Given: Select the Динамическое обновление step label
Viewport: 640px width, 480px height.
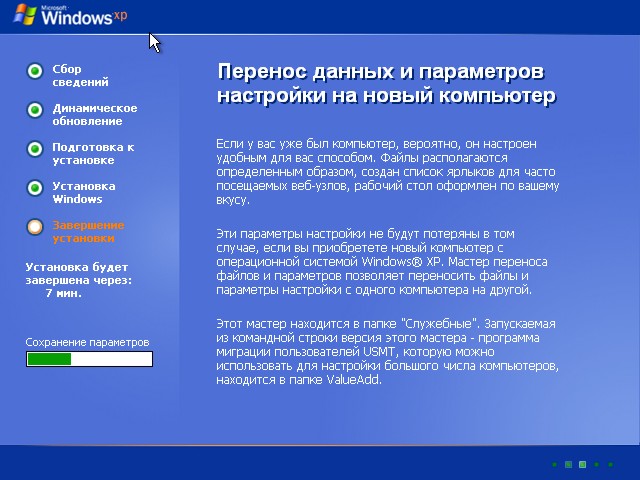Looking at the screenshot, I should 95,115.
